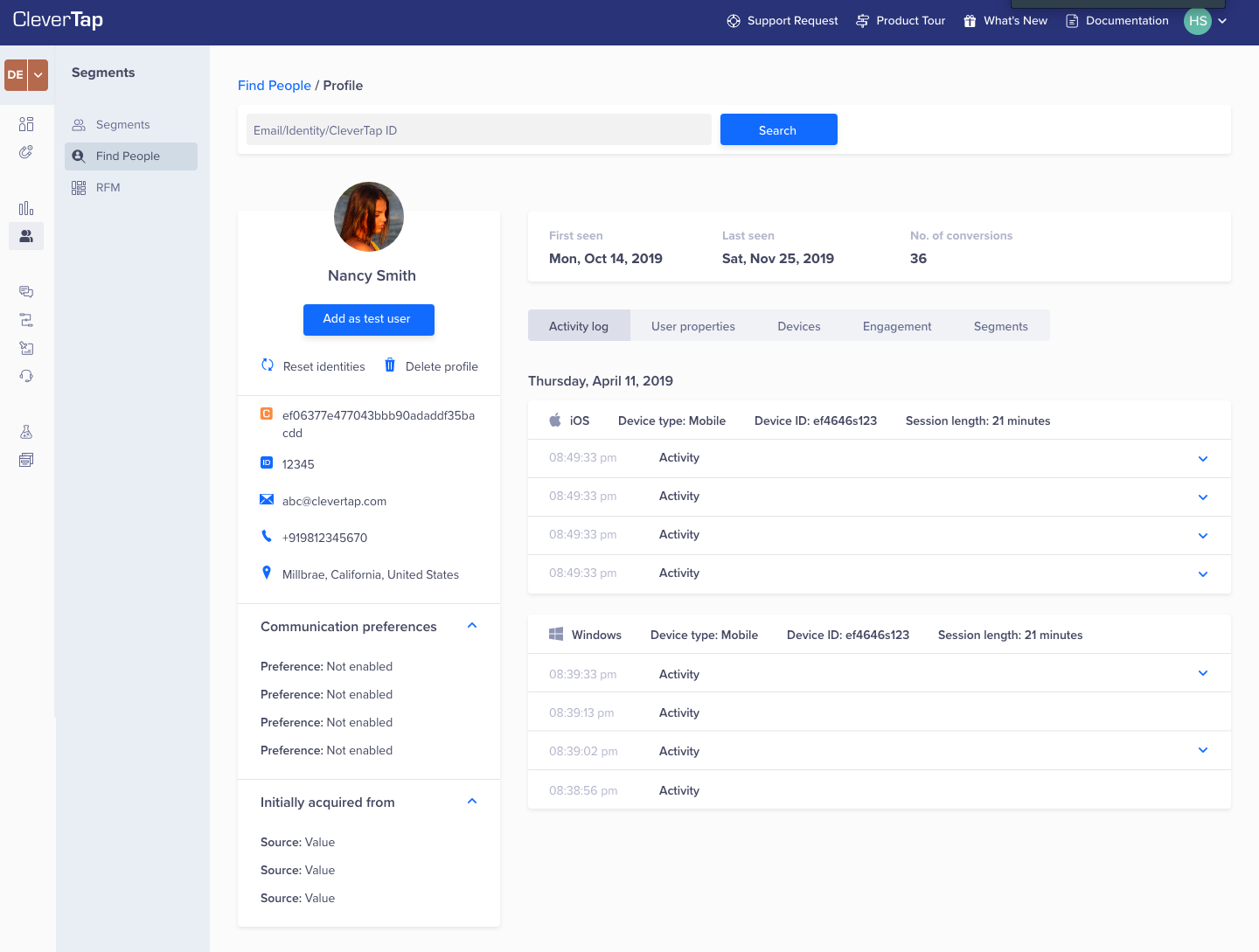Open the dashboard boards icon in sidebar

[26, 124]
